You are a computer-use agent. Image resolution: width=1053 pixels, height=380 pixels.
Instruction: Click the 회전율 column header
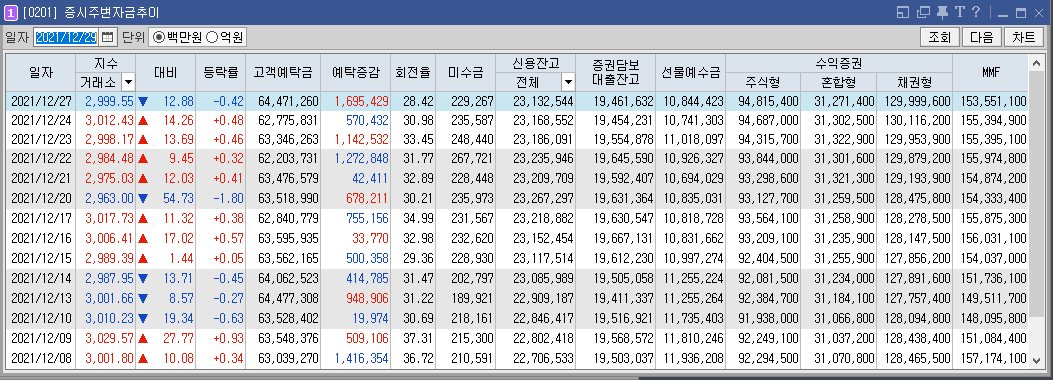coord(413,73)
